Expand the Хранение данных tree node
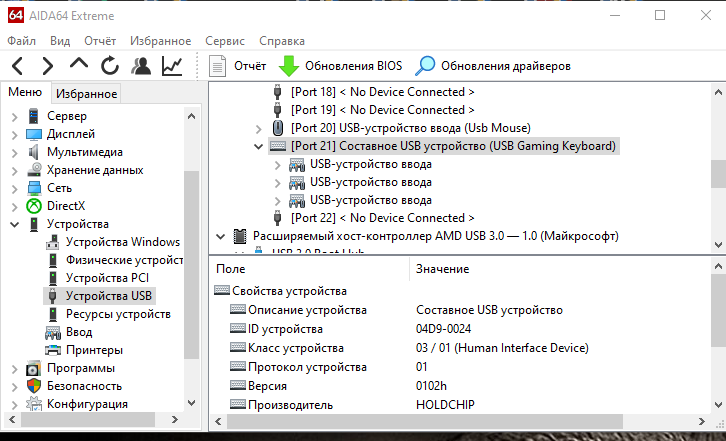This screenshot has width=726, height=441. click(x=14, y=170)
